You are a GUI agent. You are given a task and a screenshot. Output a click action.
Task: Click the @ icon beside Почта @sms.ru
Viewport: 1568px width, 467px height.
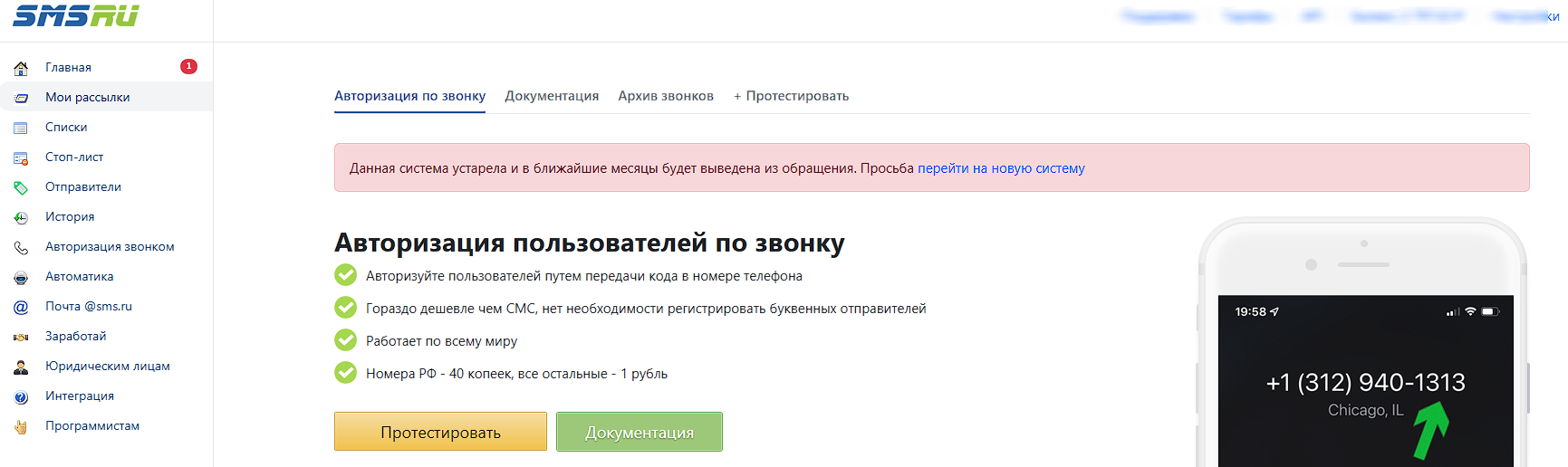coord(21,307)
